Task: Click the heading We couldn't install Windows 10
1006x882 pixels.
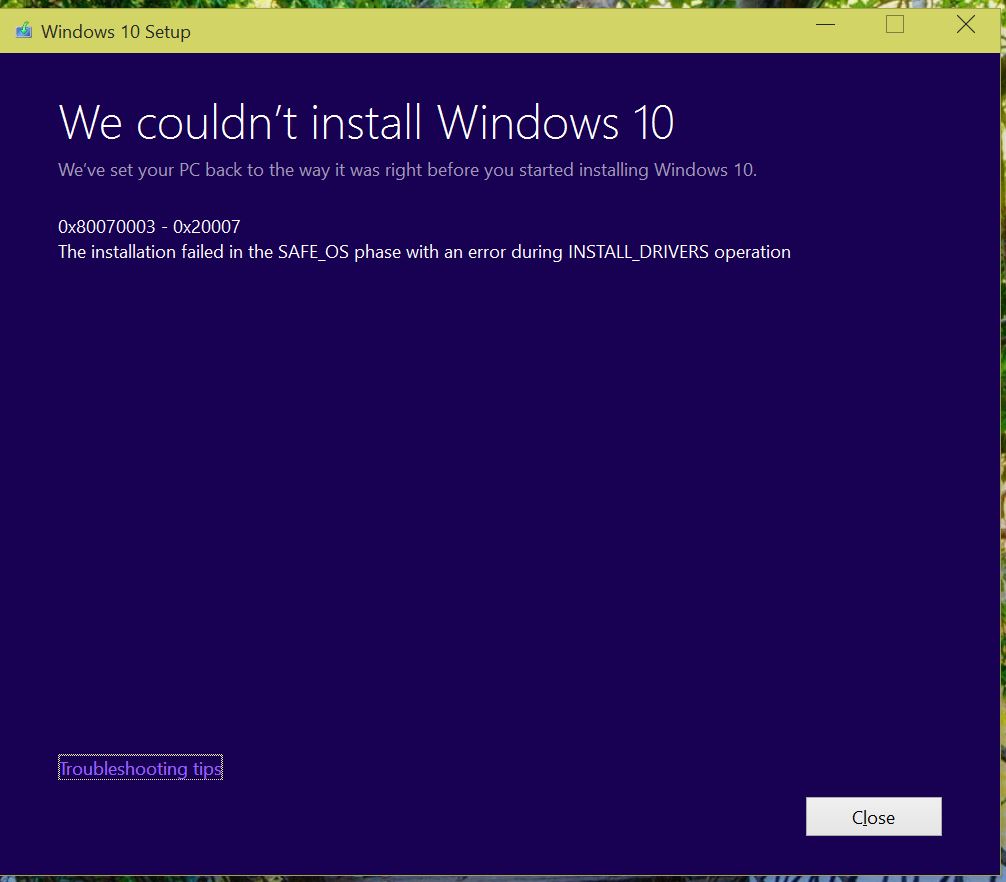Action: [x=366, y=122]
